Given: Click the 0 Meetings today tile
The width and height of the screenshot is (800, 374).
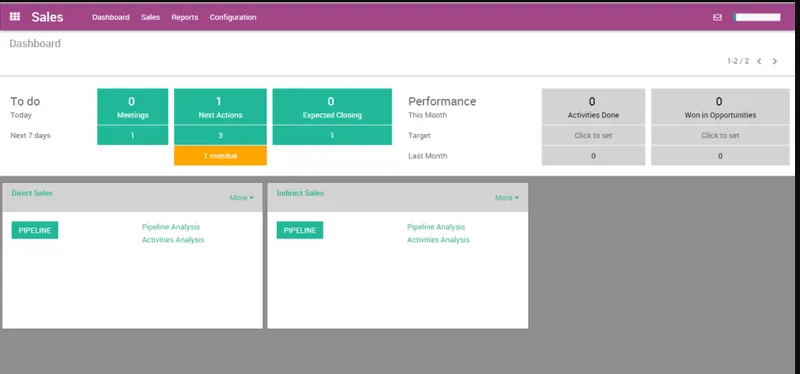Looking at the screenshot, I should pyautogui.click(x=133, y=107).
